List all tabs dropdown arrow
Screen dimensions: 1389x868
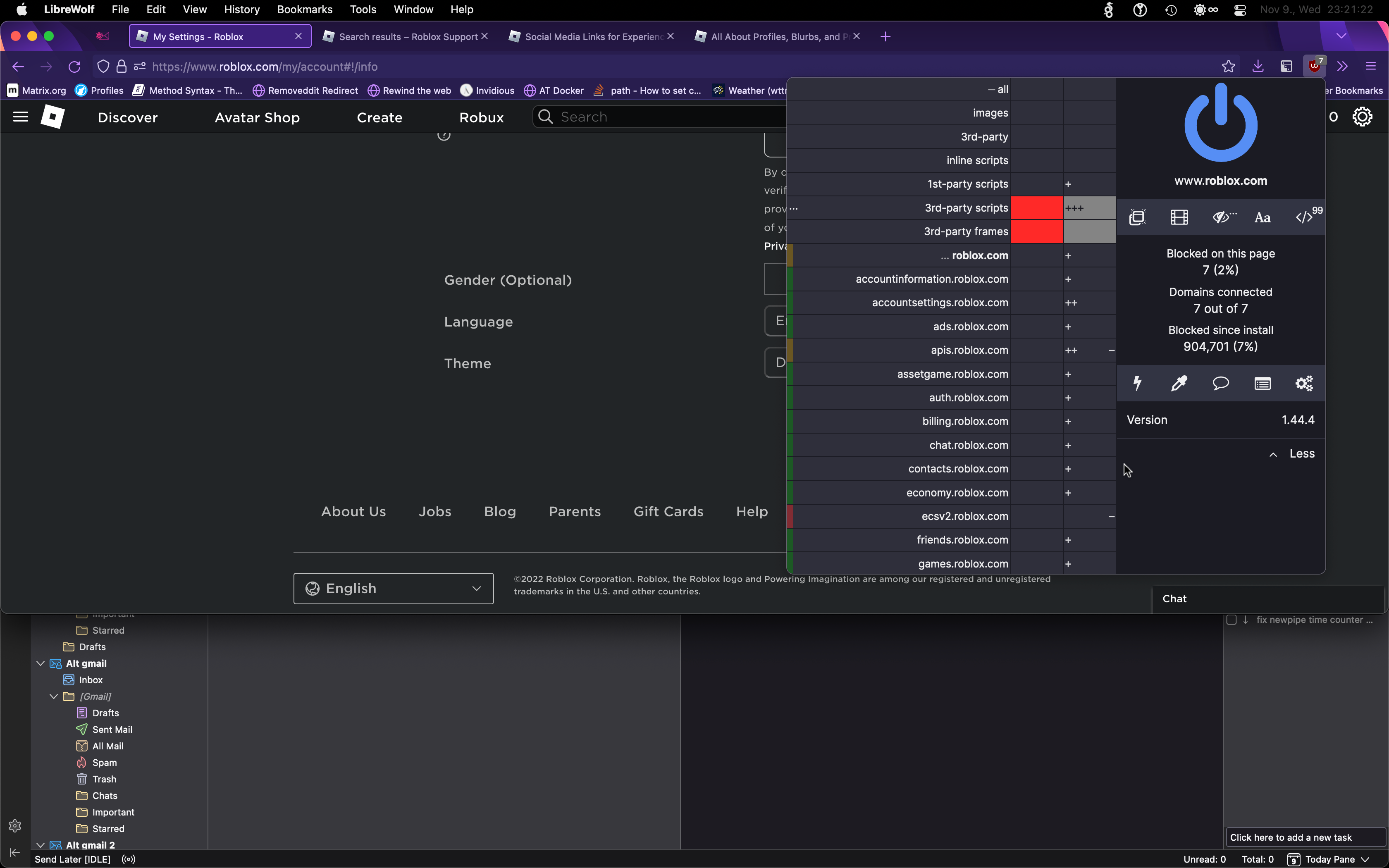click(x=1341, y=36)
